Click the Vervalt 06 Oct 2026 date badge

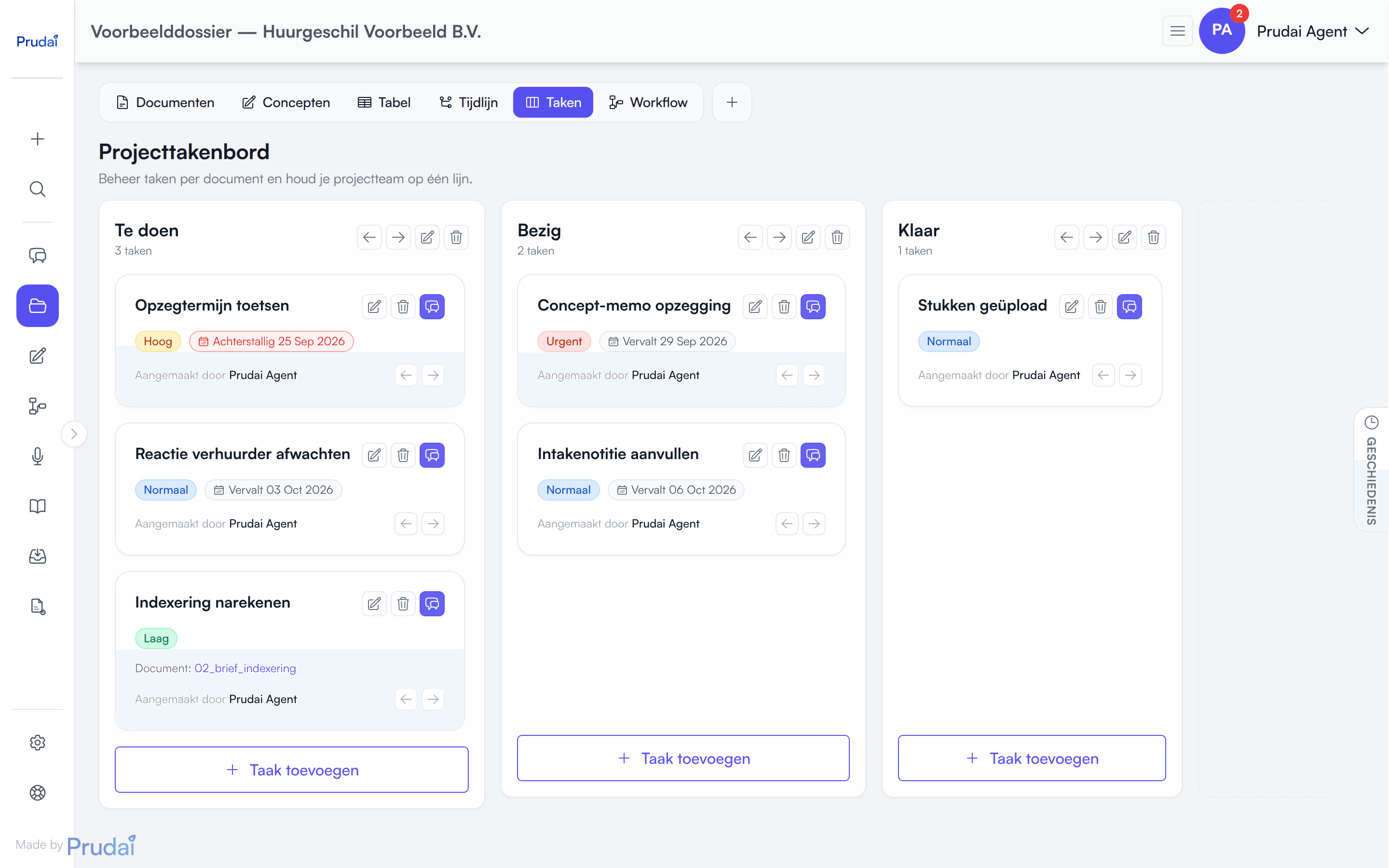tap(676, 489)
